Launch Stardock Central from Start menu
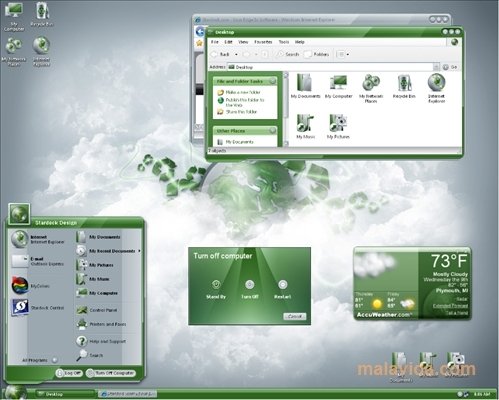 coord(37,307)
